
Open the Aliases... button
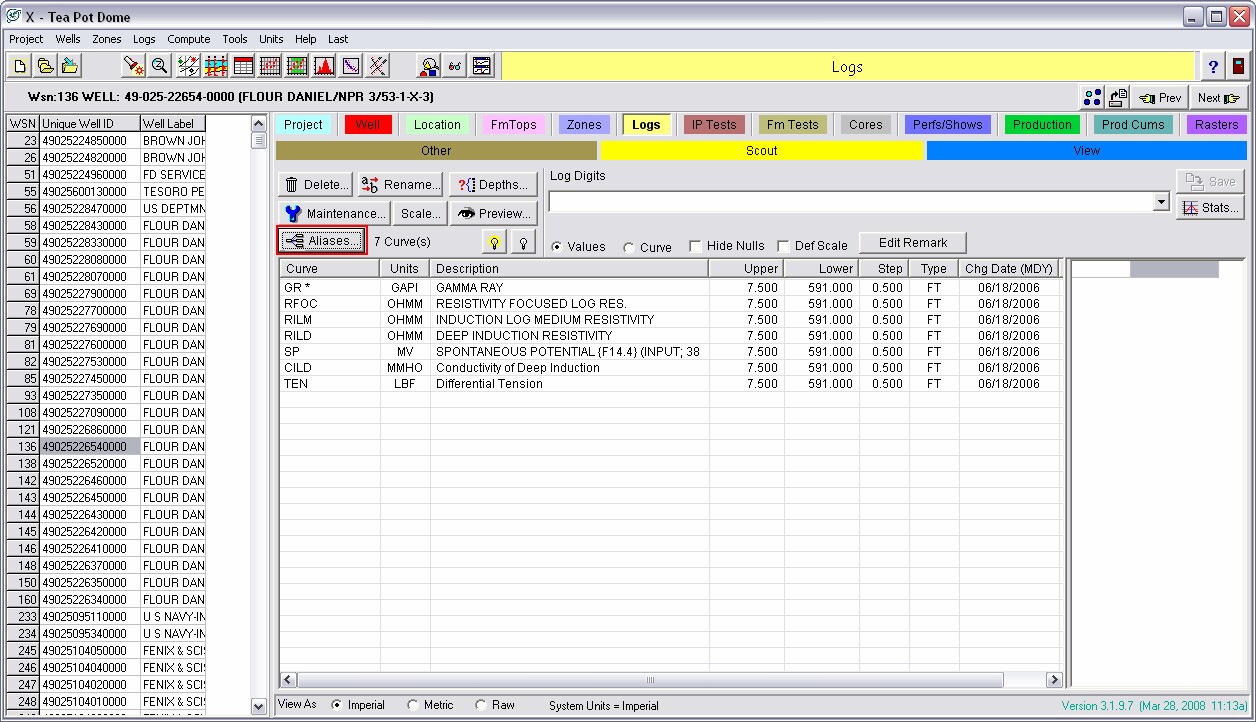(322, 241)
